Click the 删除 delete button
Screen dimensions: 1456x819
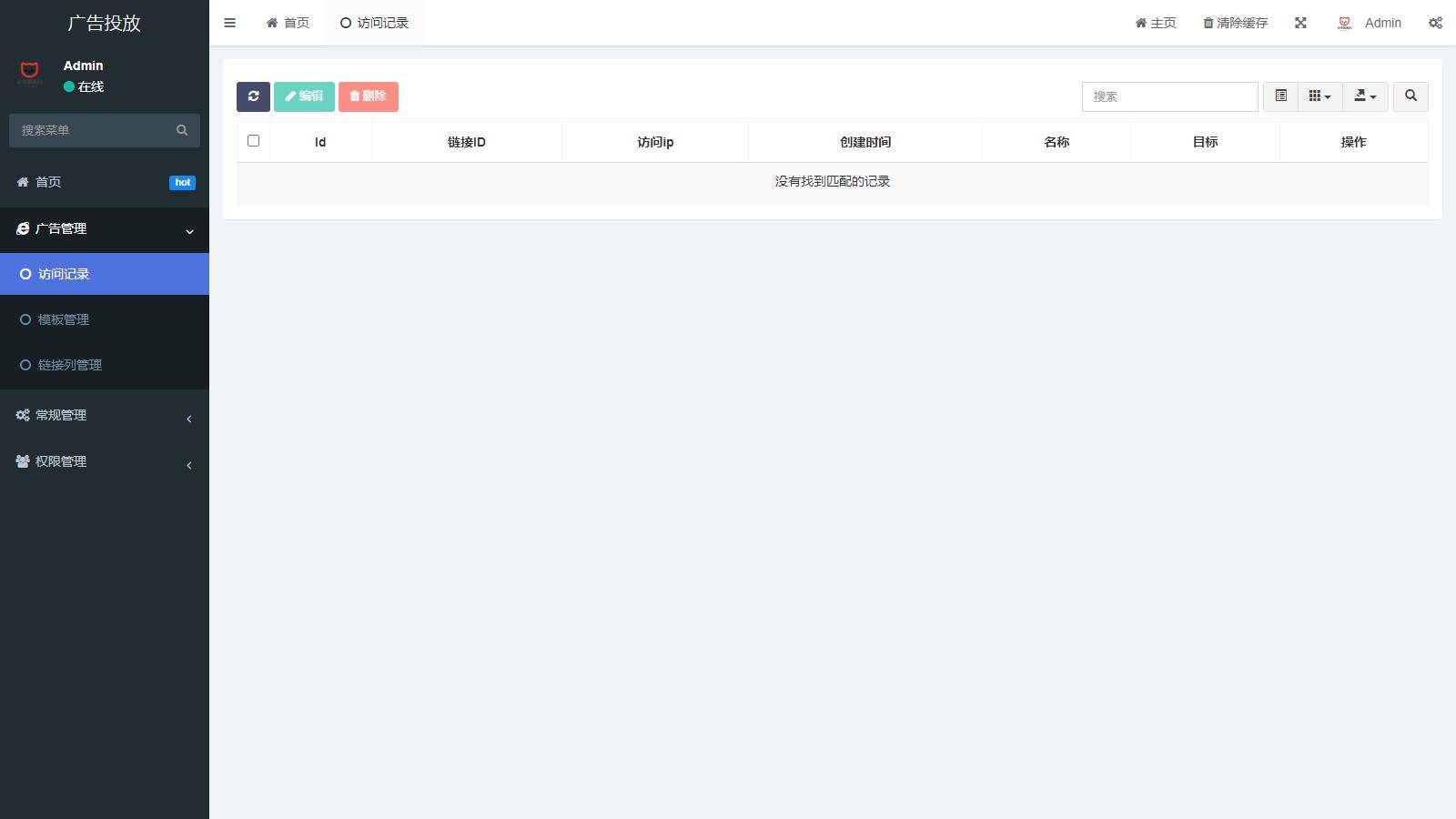click(x=369, y=96)
